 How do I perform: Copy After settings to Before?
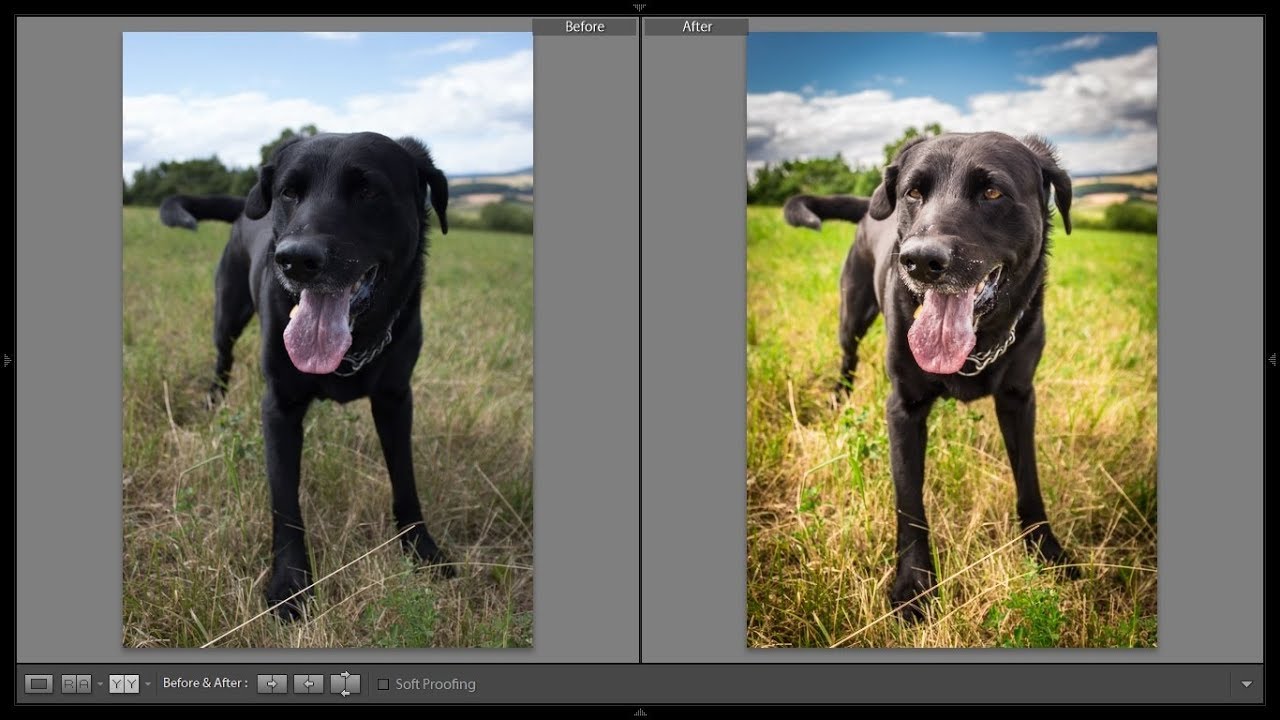(308, 684)
